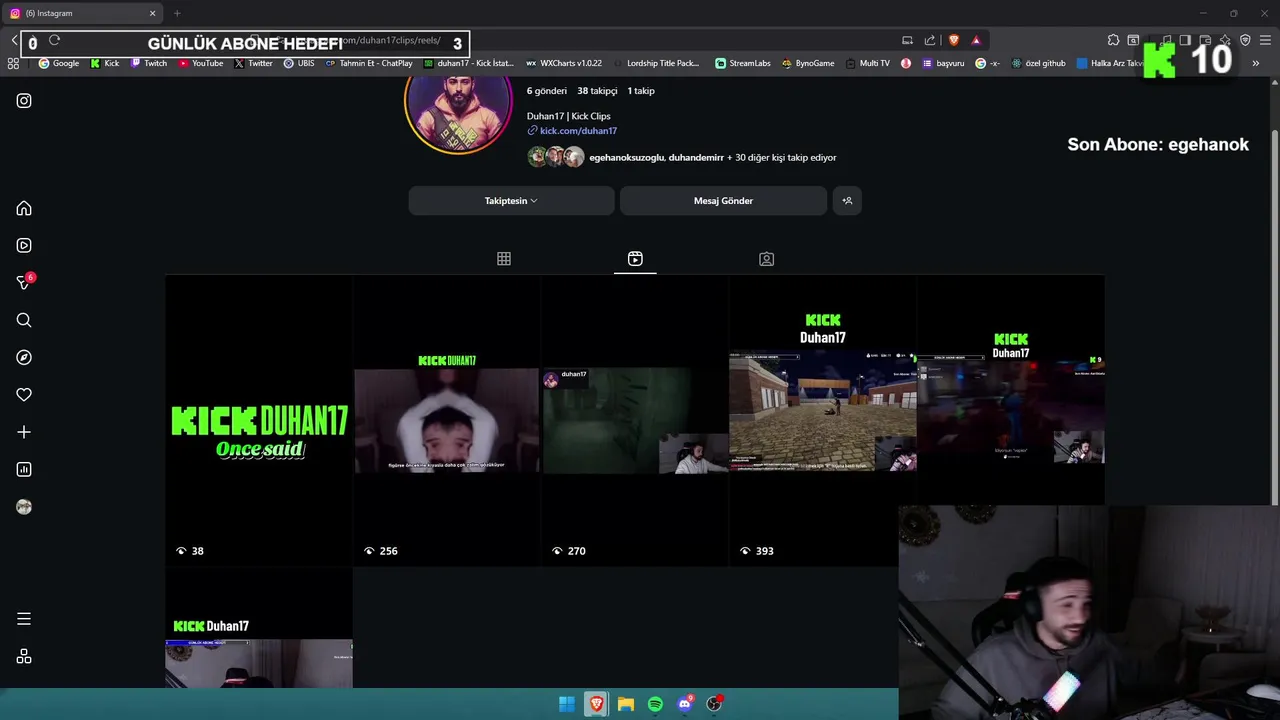
Task: Expand the Takiptesin following dropdown
Action: 511,201
